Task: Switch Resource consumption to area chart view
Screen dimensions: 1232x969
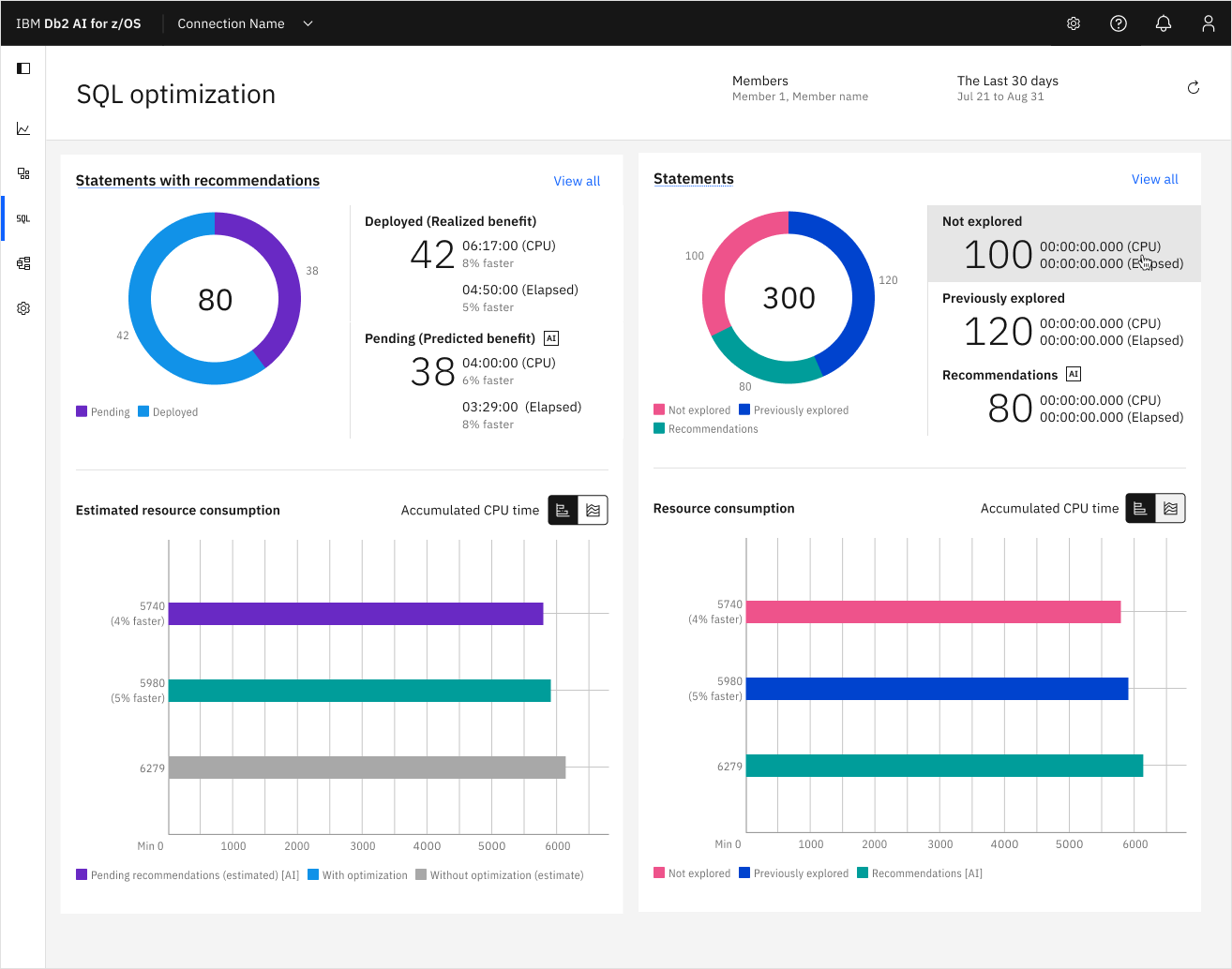Action: coord(1170,508)
